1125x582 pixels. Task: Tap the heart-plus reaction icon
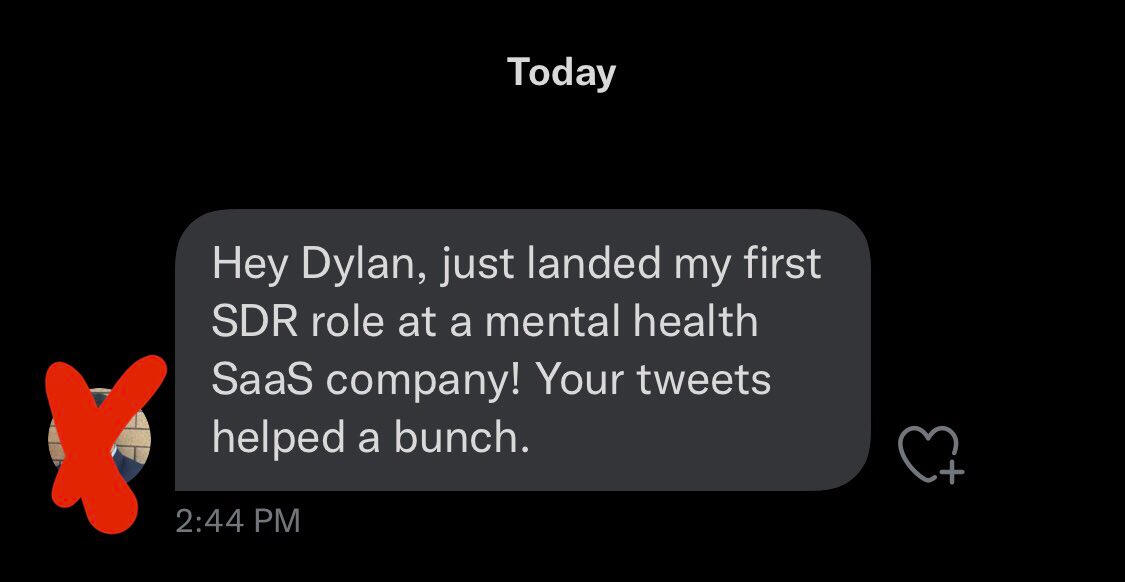(929, 455)
